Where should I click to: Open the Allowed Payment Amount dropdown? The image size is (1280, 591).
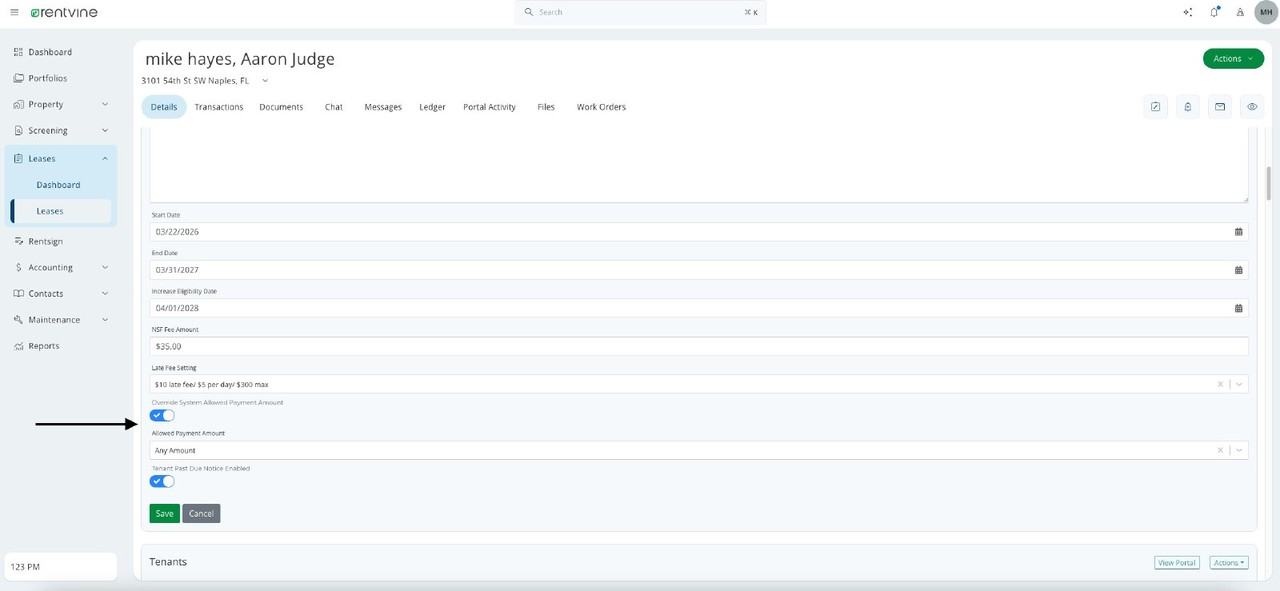tap(1240, 450)
